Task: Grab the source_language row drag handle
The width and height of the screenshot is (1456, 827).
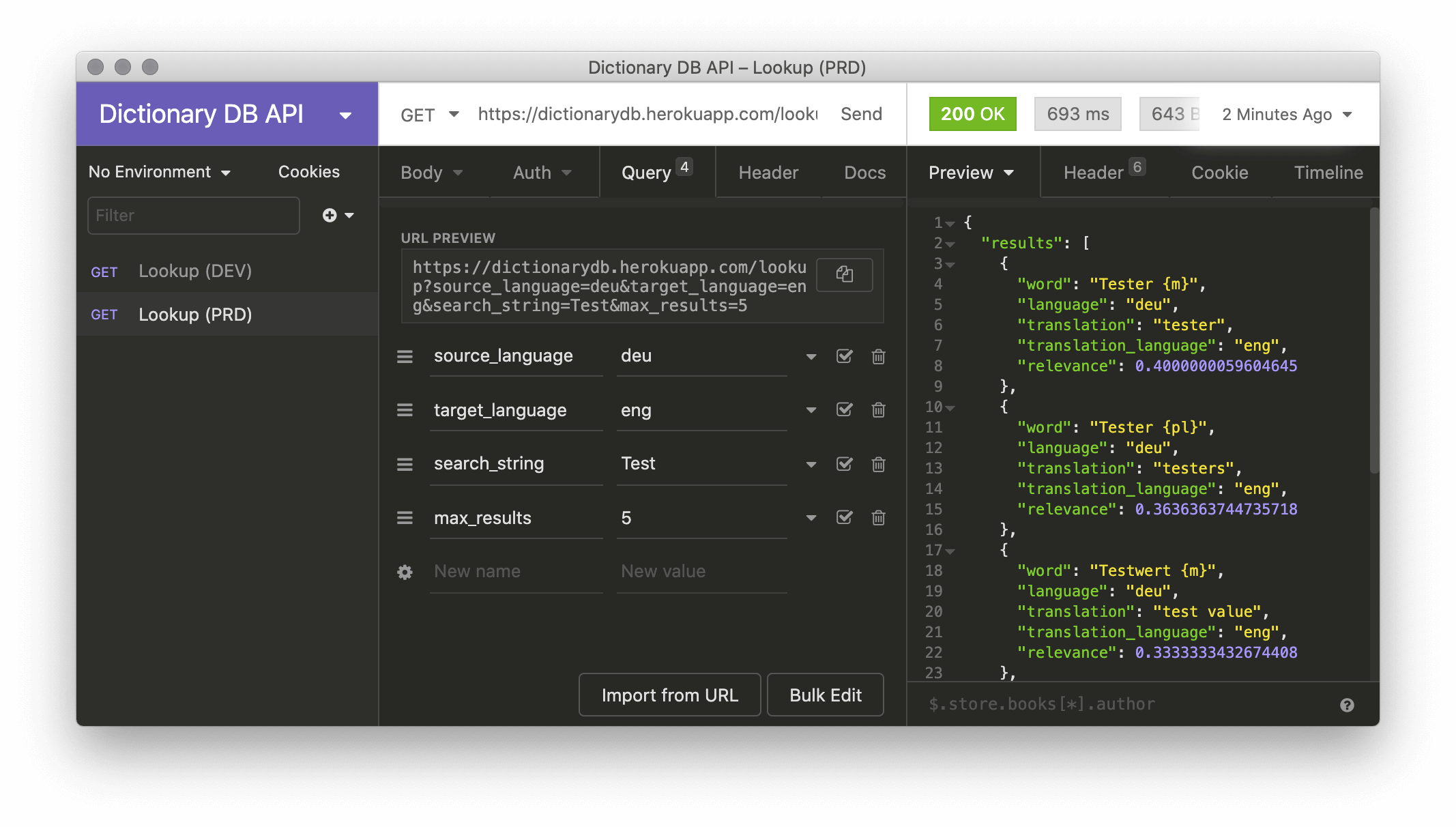Action: click(x=405, y=356)
